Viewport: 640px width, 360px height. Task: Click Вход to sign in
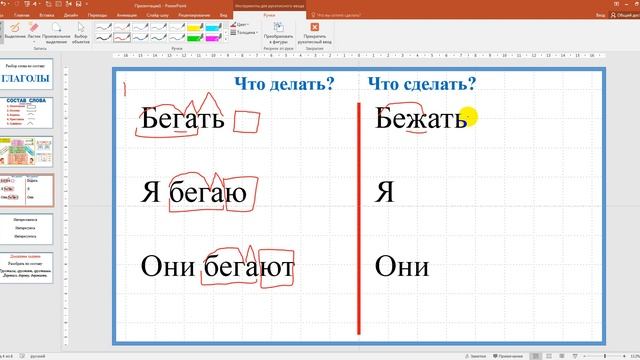tap(600, 15)
